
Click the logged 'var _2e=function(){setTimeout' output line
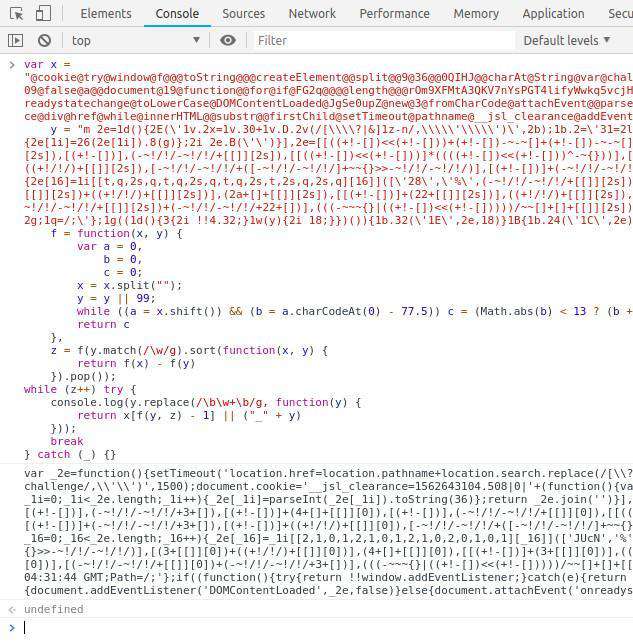point(328,473)
